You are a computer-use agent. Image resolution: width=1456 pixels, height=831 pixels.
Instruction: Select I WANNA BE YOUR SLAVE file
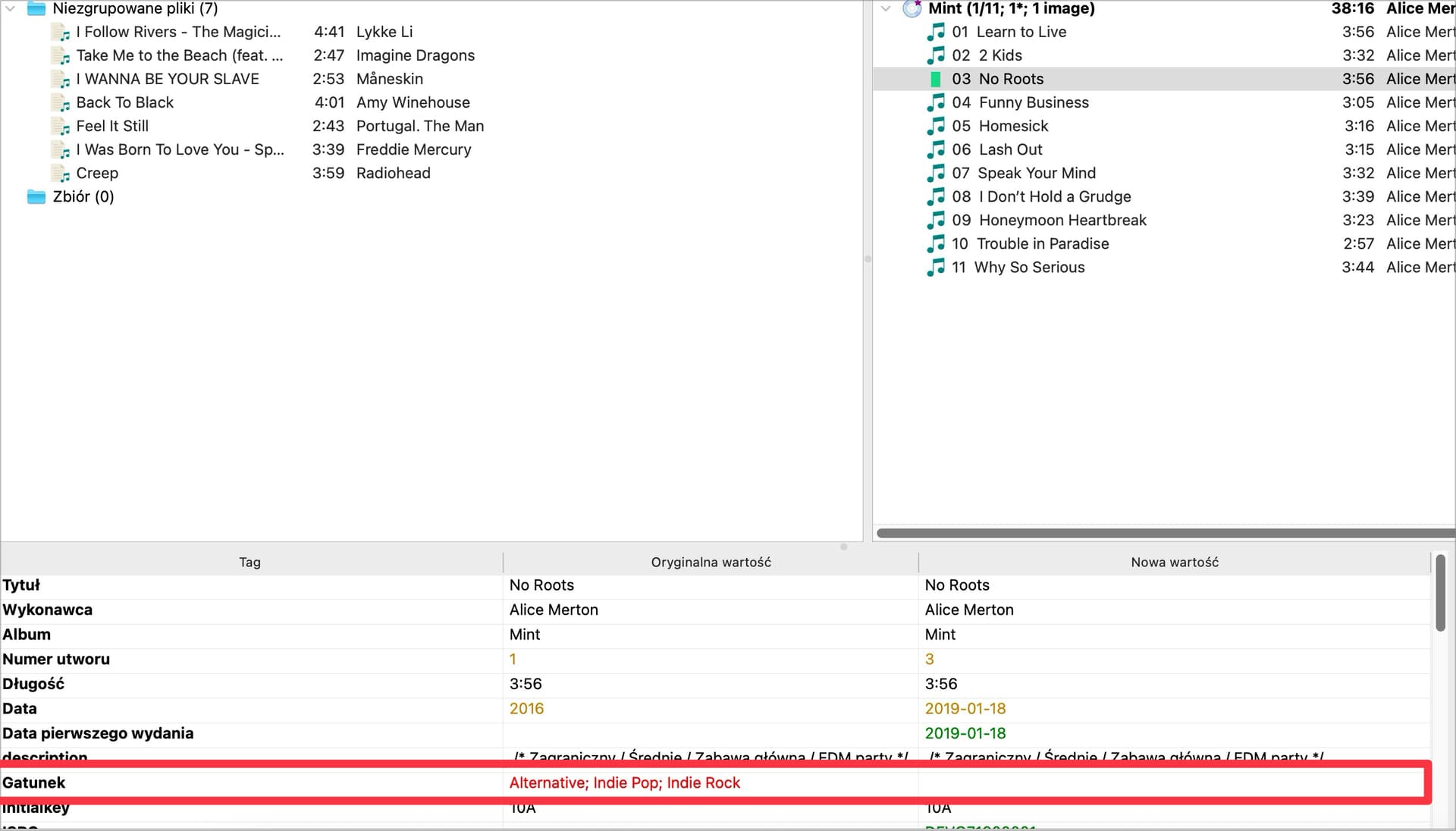168,80
